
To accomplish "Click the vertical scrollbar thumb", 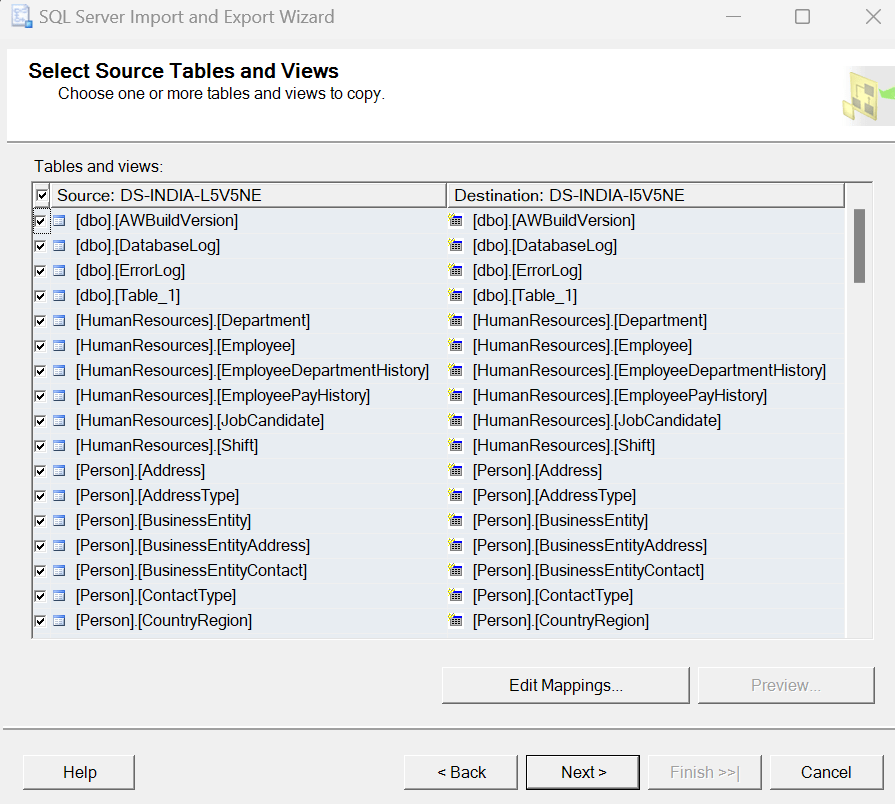I will click(x=859, y=246).
